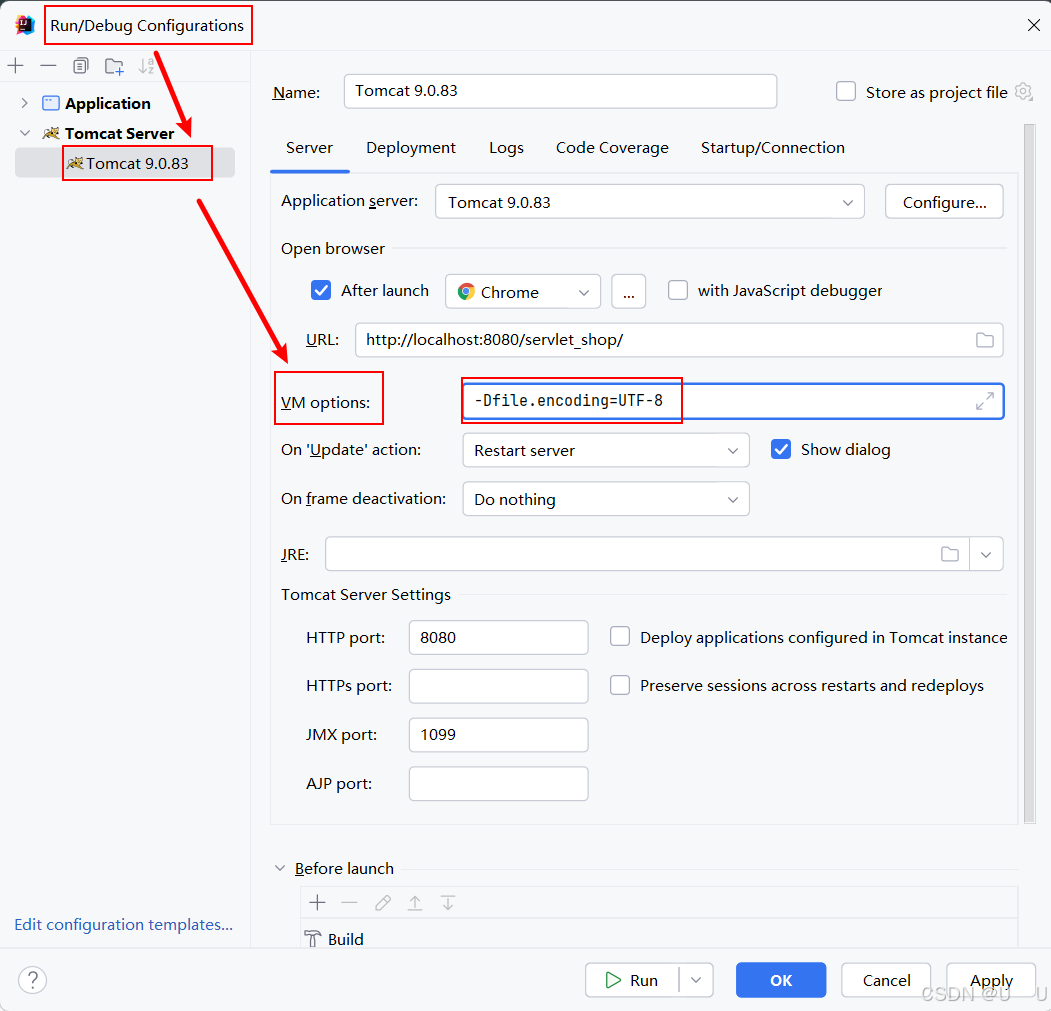The image size is (1051, 1011).
Task: Focus the AJP port field
Action: point(499,784)
